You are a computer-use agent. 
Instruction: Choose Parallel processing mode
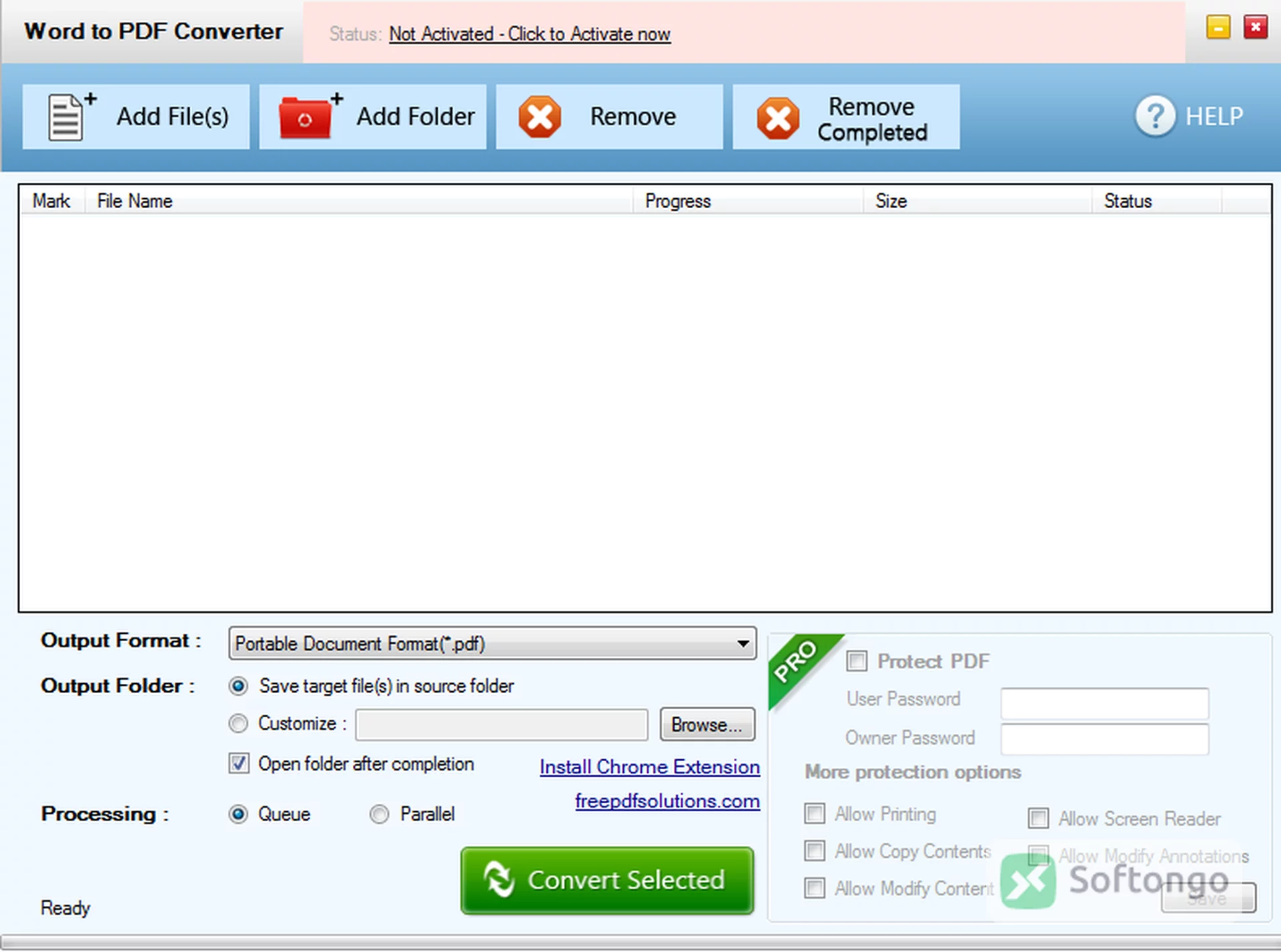pyautogui.click(x=379, y=814)
